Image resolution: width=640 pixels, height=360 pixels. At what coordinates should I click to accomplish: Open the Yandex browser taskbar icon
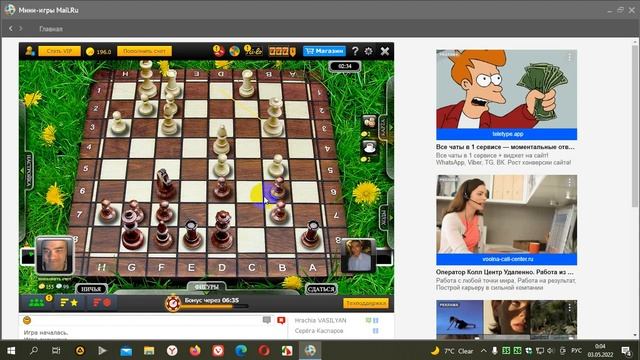(172, 351)
